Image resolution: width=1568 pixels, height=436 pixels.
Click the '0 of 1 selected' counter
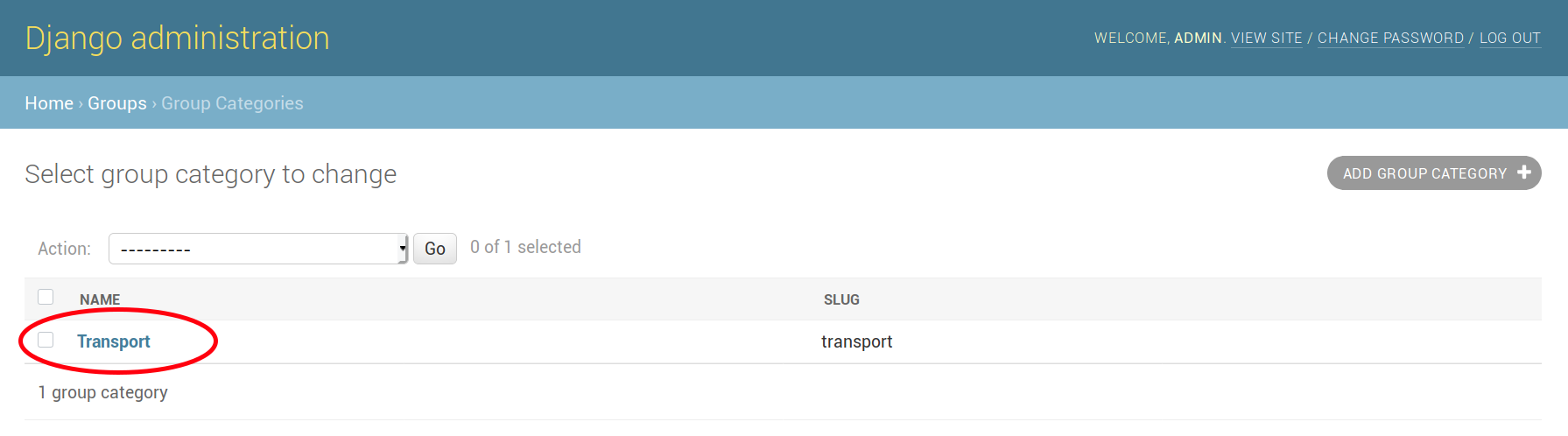(525, 247)
